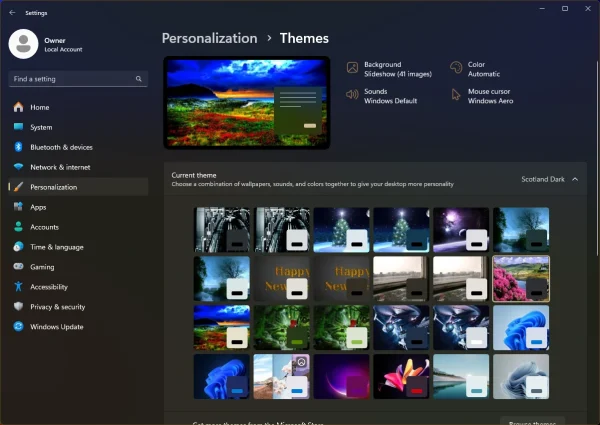Select the Sunrise lake theme thumbnail

point(461,377)
